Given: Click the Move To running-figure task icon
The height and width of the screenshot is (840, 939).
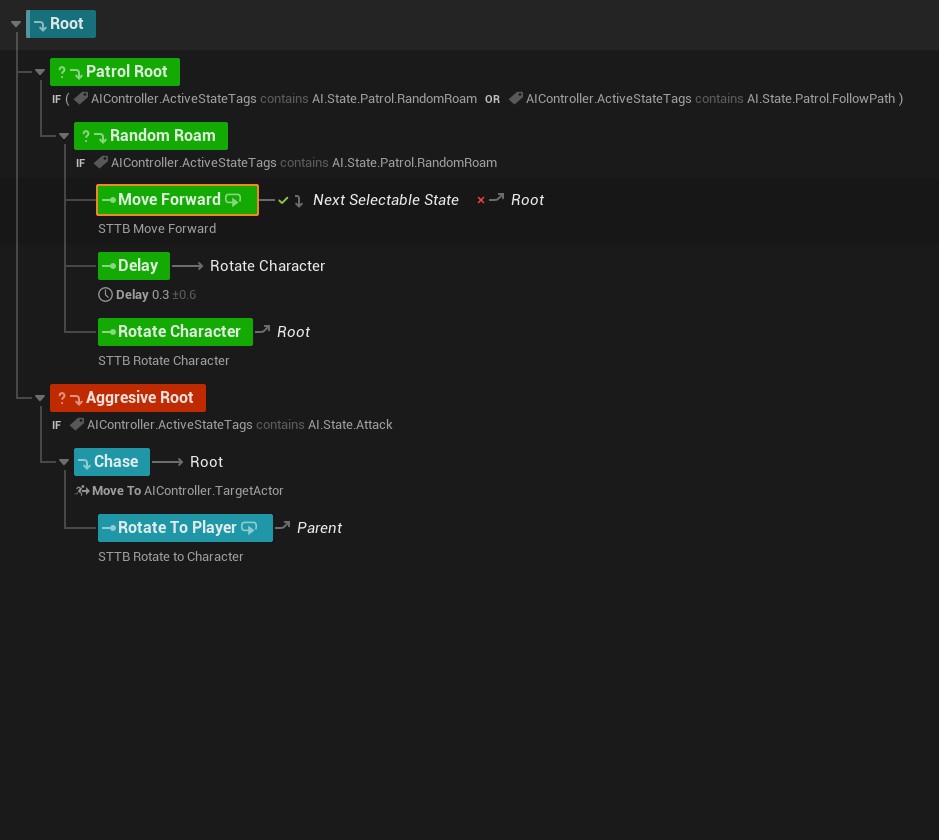Looking at the screenshot, I should pyautogui.click(x=82, y=490).
